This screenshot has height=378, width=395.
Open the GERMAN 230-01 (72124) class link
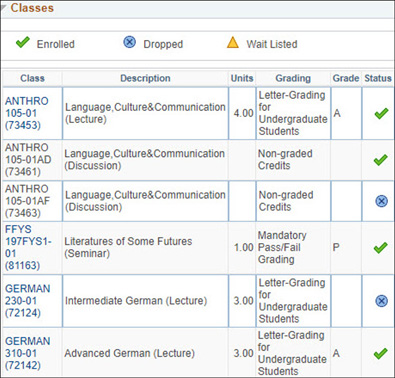pyautogui.click(x=27, y=301)
